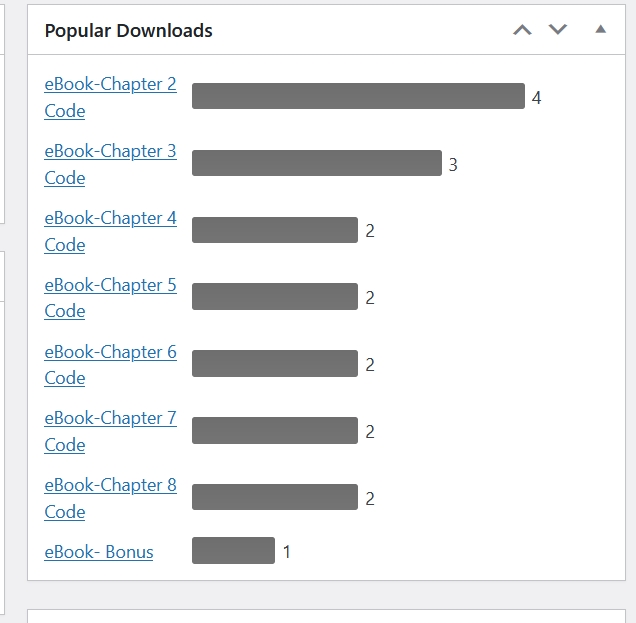Open eBook-Chapter 6 Code link

click(110, 352)
